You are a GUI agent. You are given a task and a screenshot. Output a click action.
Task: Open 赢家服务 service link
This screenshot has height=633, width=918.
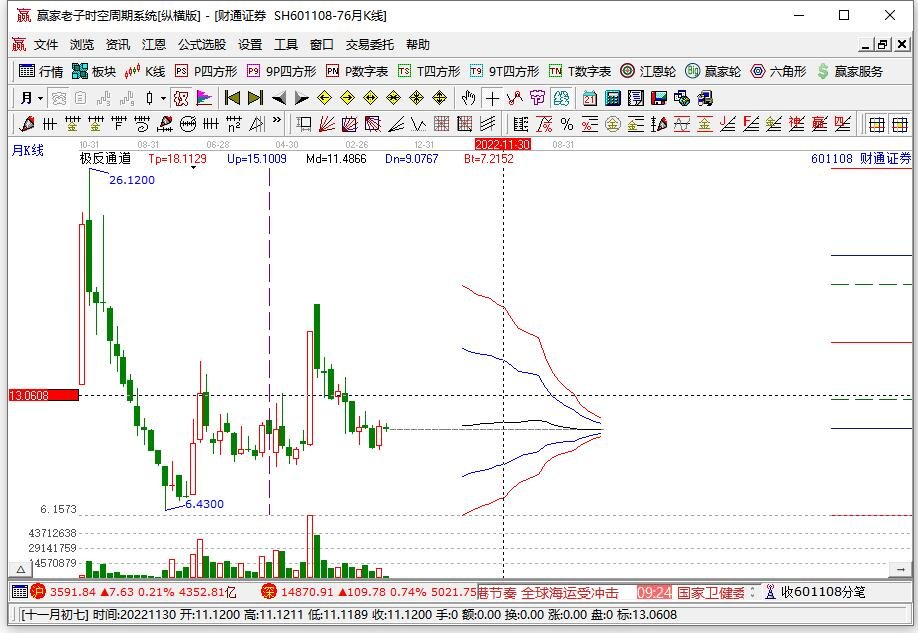[x=850, y=71]
